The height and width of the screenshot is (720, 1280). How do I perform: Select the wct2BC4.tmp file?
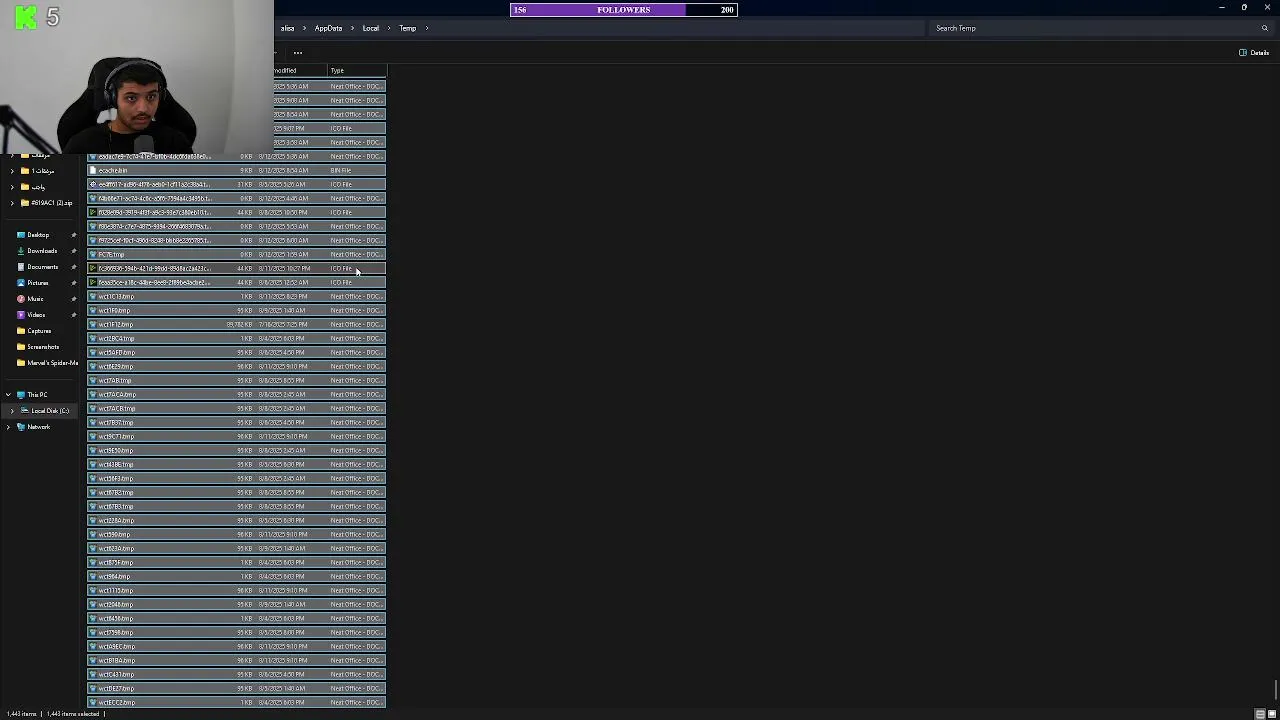click(236, 339)
